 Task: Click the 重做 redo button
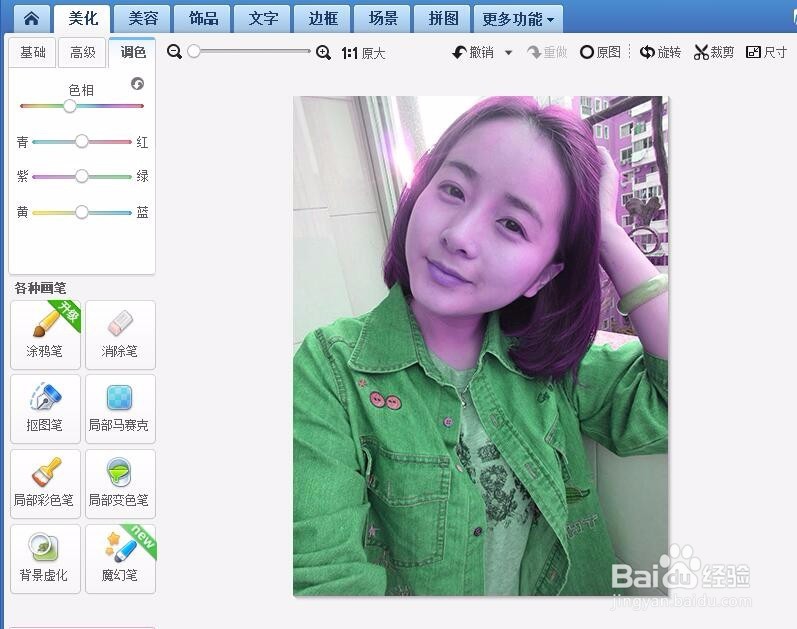click(547, 52)
